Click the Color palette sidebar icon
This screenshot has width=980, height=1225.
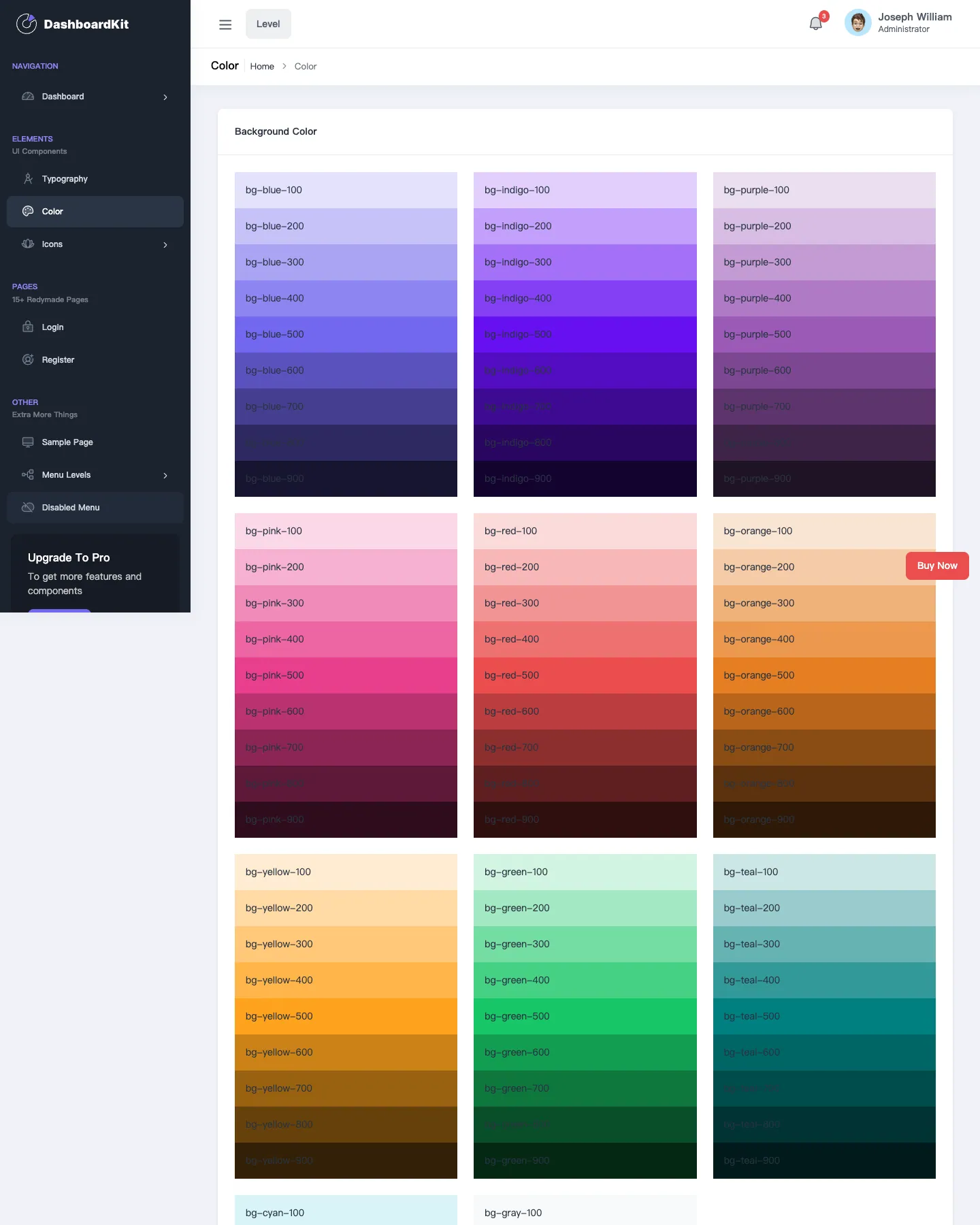tap(28, 212)
